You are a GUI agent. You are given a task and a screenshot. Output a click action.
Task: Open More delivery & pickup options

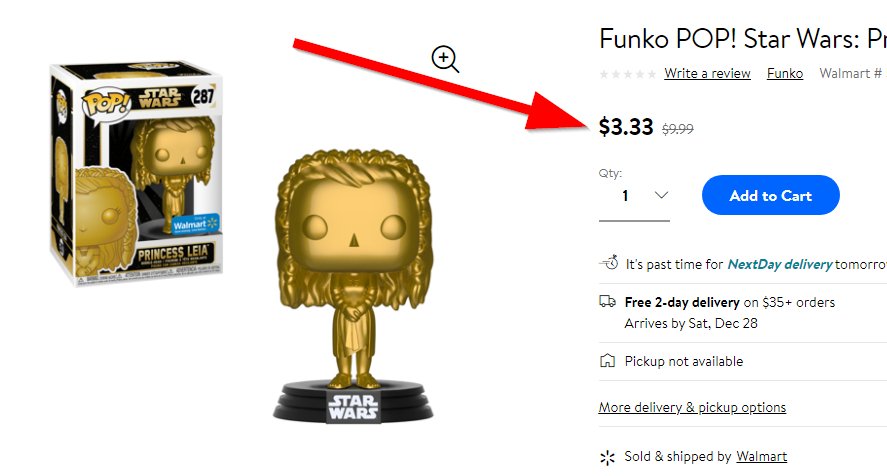click(692, 408)
